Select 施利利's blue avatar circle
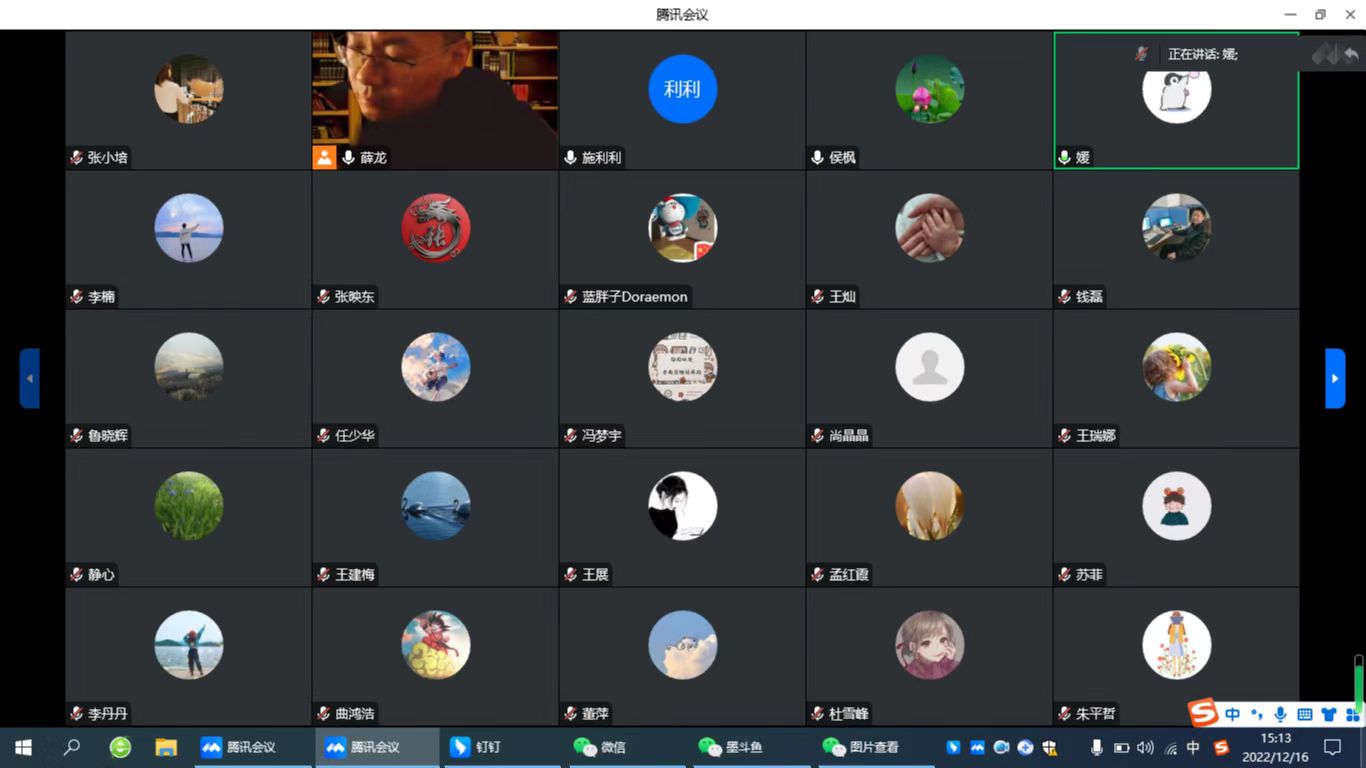 (x=682, y=89)
